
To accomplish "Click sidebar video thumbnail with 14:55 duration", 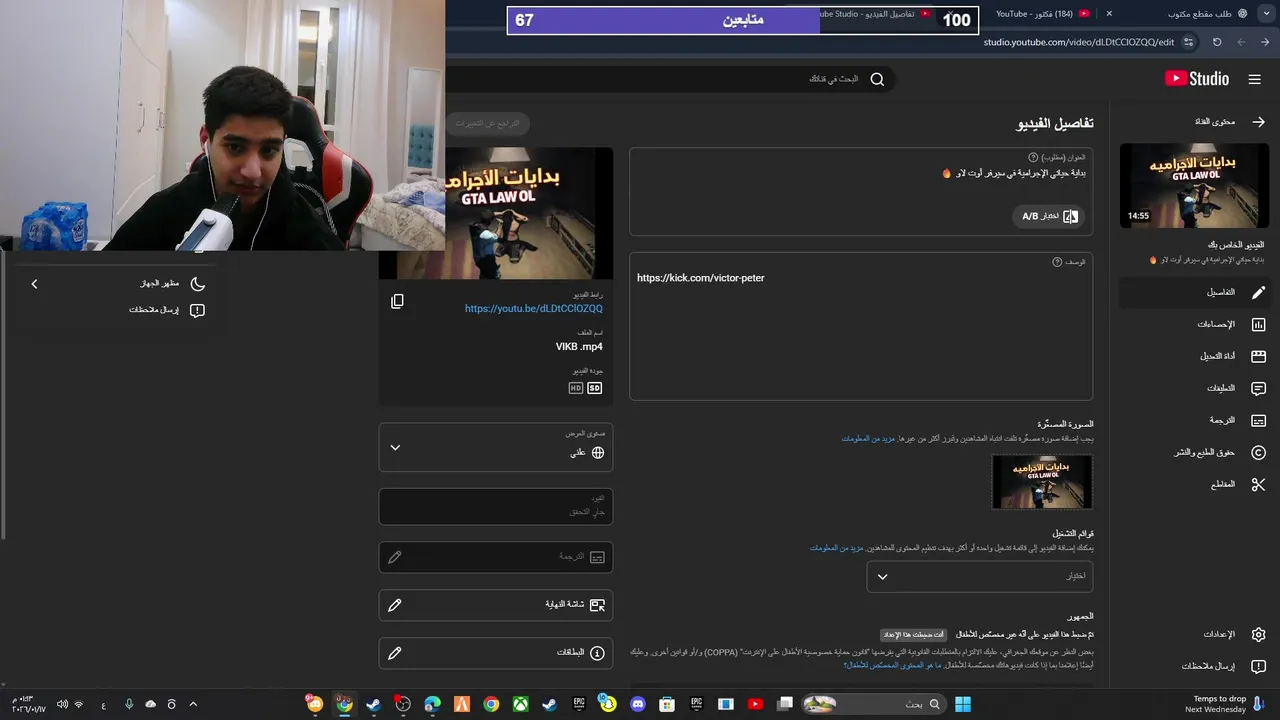I will coord(1194,185).
